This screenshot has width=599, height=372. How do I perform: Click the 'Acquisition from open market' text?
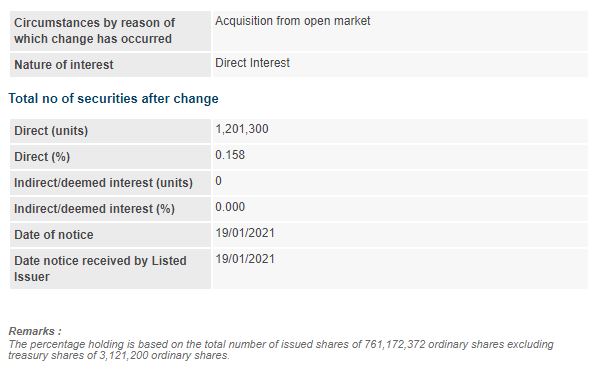293,21
